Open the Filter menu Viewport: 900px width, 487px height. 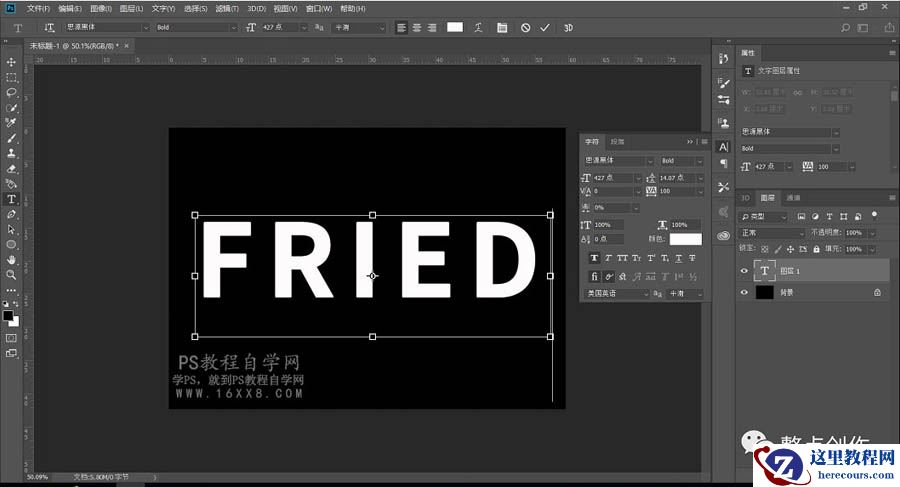tap(227, 9)
